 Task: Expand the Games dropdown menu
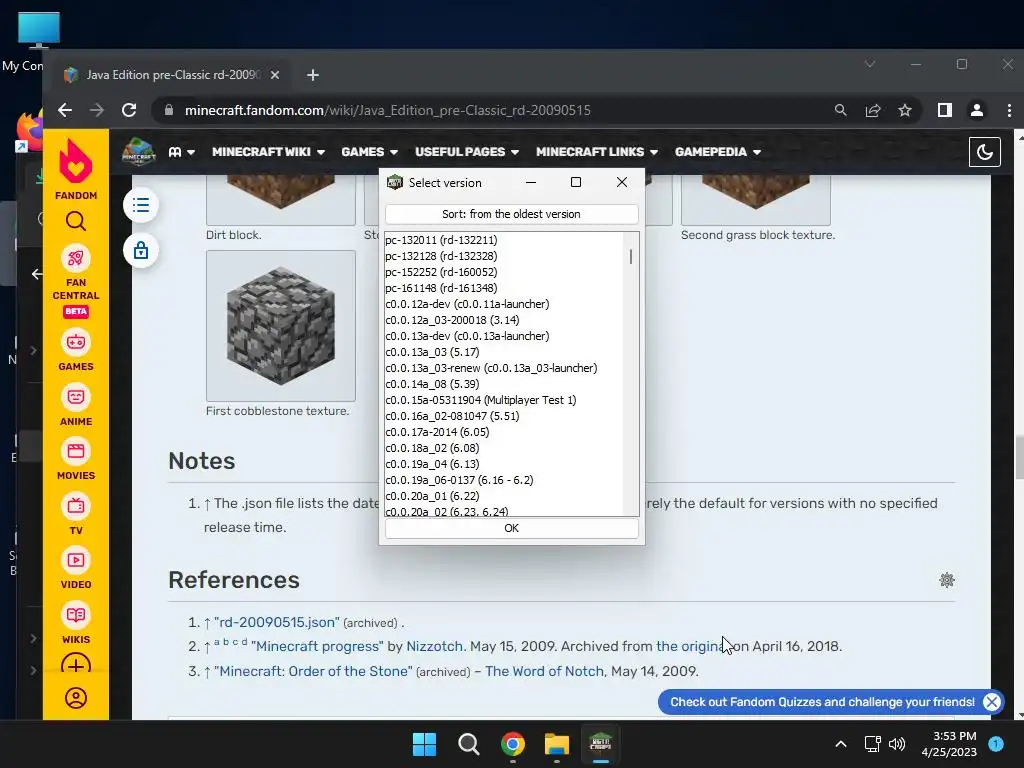point(370,152)
